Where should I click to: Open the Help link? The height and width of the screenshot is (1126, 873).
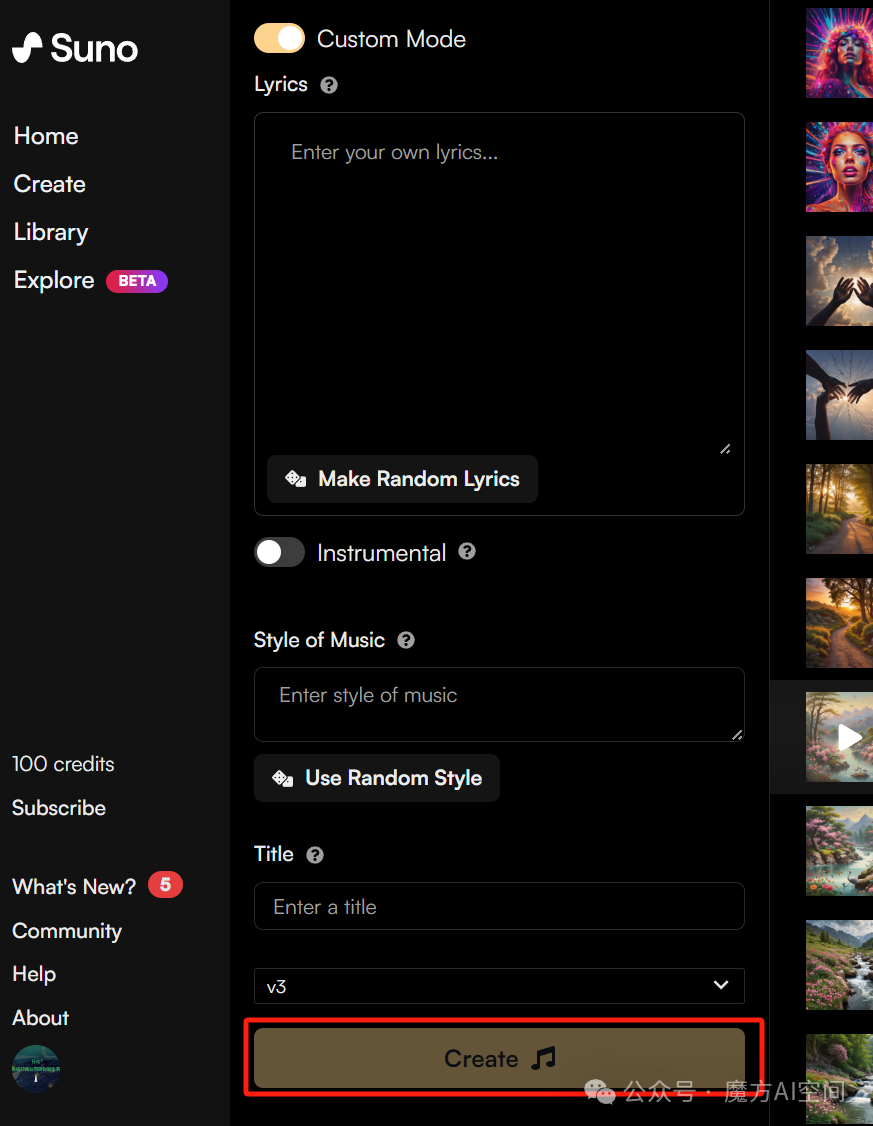(34, 974)
